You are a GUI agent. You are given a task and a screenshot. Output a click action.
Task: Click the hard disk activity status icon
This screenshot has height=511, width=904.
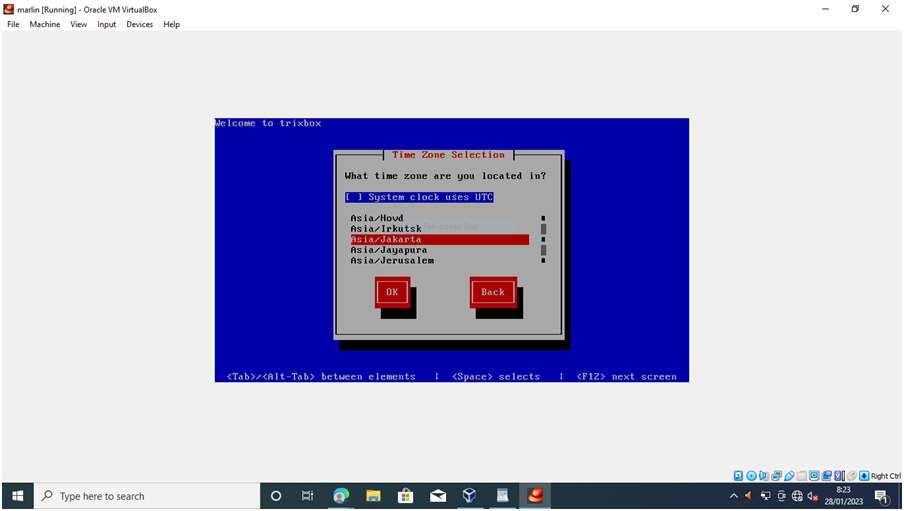[x=739, y=476]
